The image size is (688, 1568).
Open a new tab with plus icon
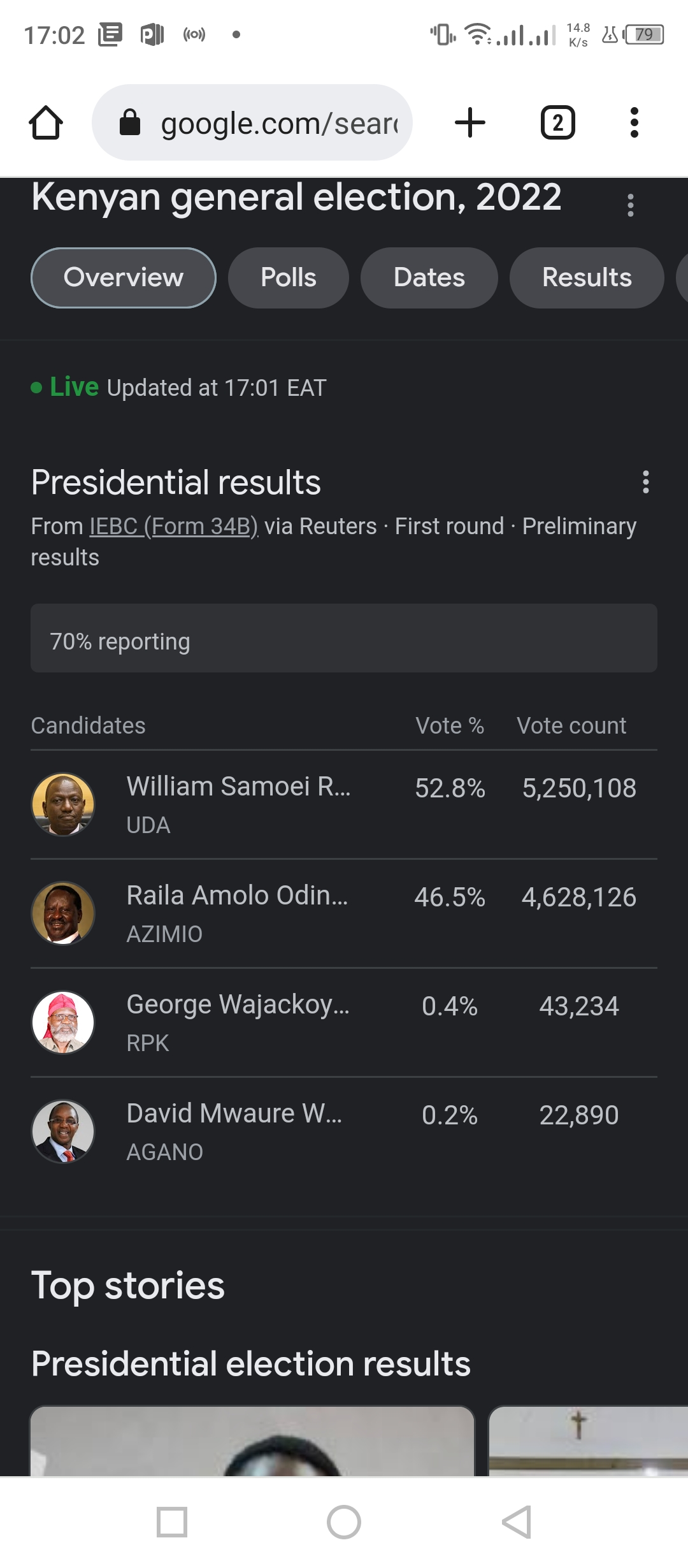pos(470,122)
